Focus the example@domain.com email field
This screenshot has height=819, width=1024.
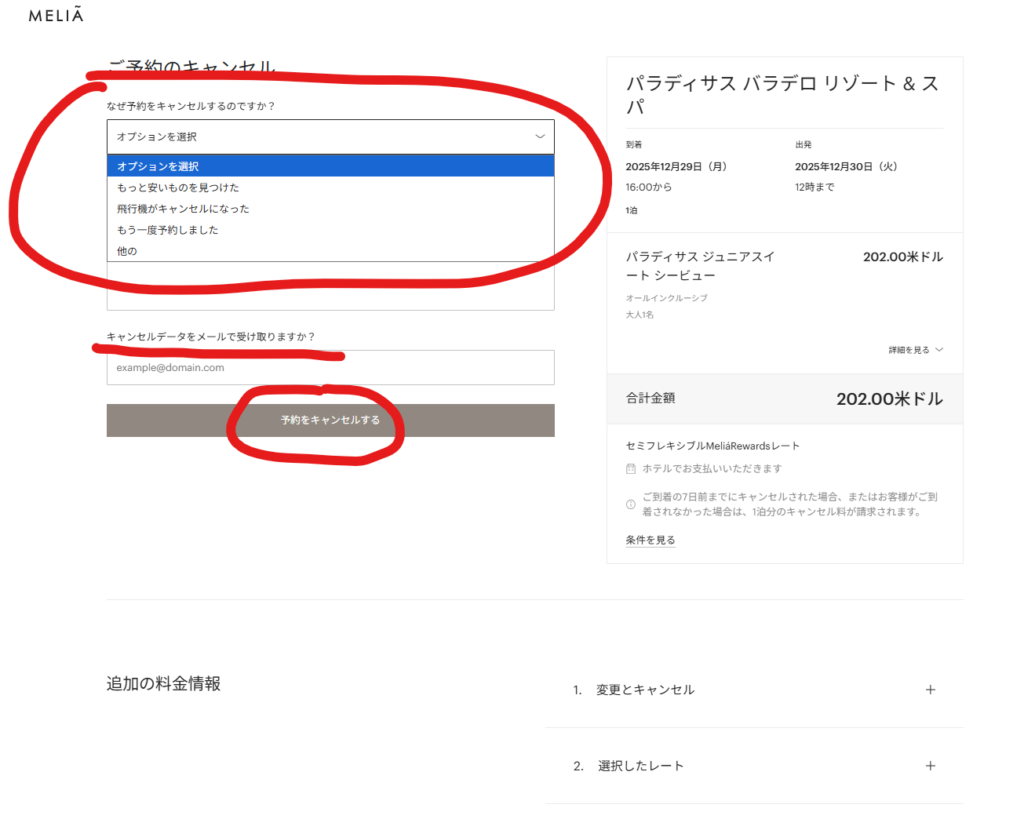[330, 368]
